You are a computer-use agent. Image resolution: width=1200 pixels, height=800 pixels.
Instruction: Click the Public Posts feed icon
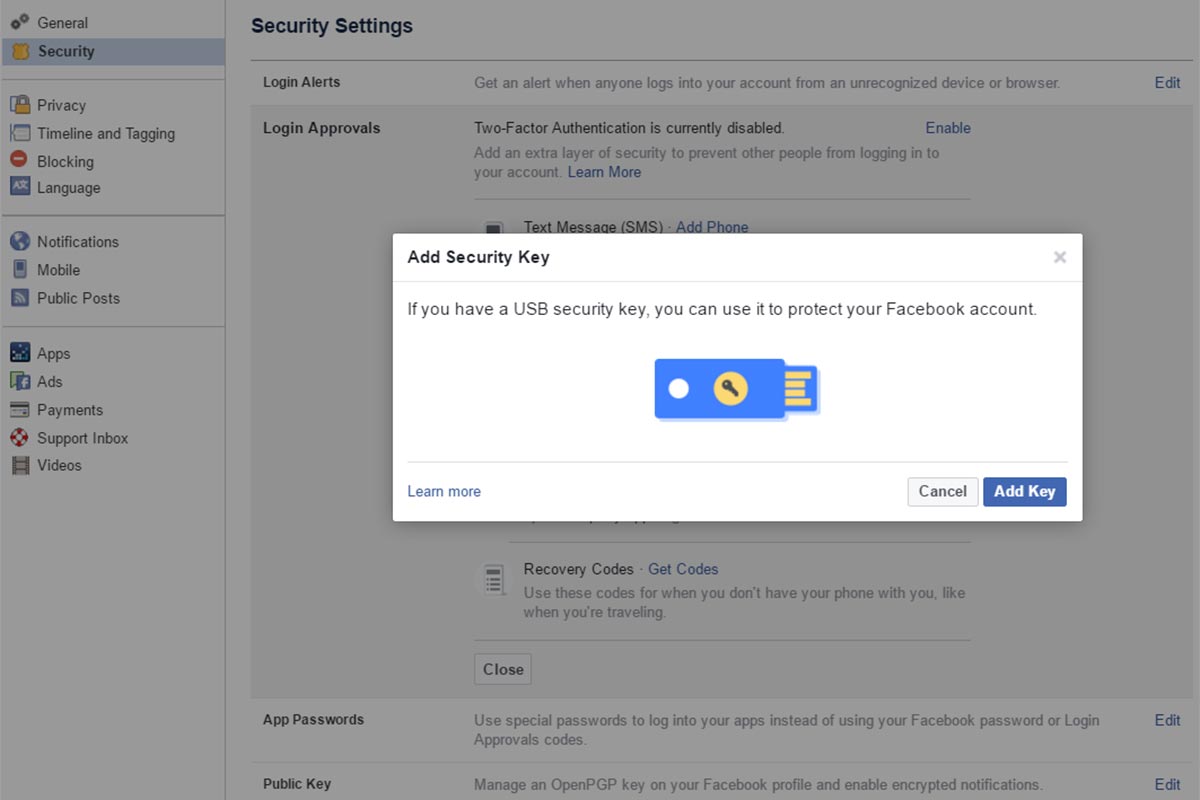point(20,298)
